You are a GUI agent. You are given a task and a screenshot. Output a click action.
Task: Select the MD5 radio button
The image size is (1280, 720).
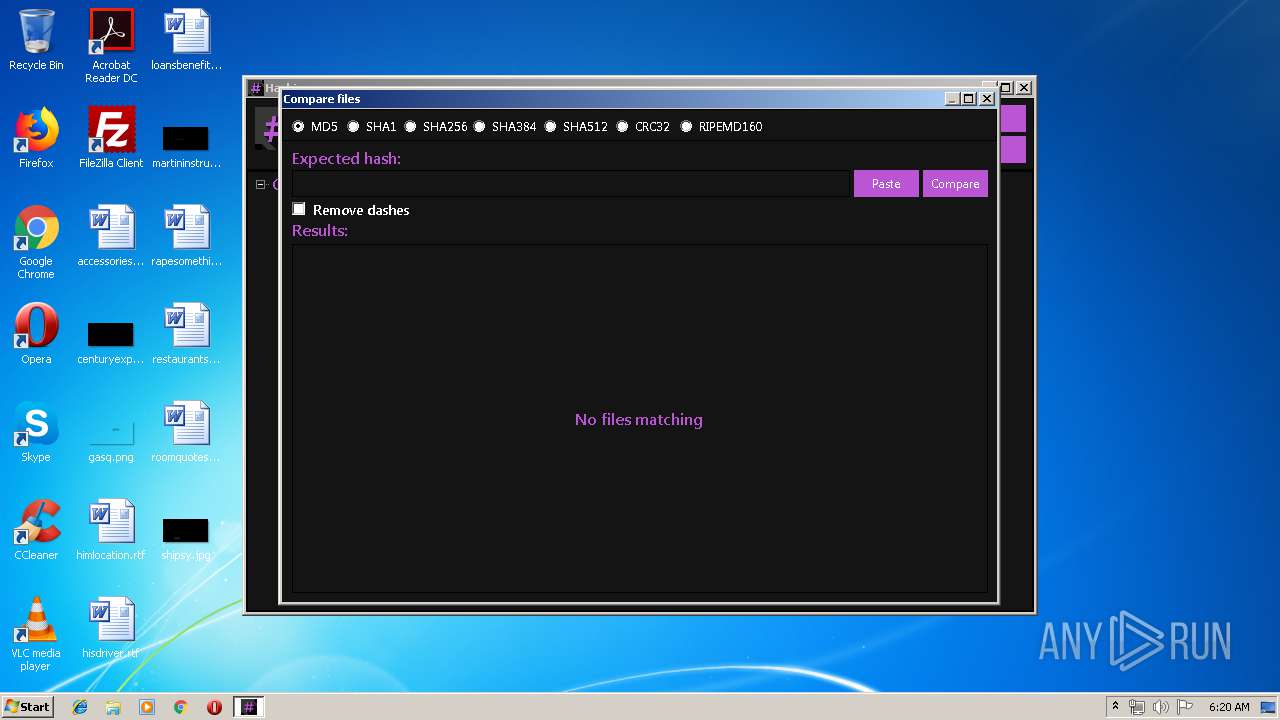pos(298,127)
